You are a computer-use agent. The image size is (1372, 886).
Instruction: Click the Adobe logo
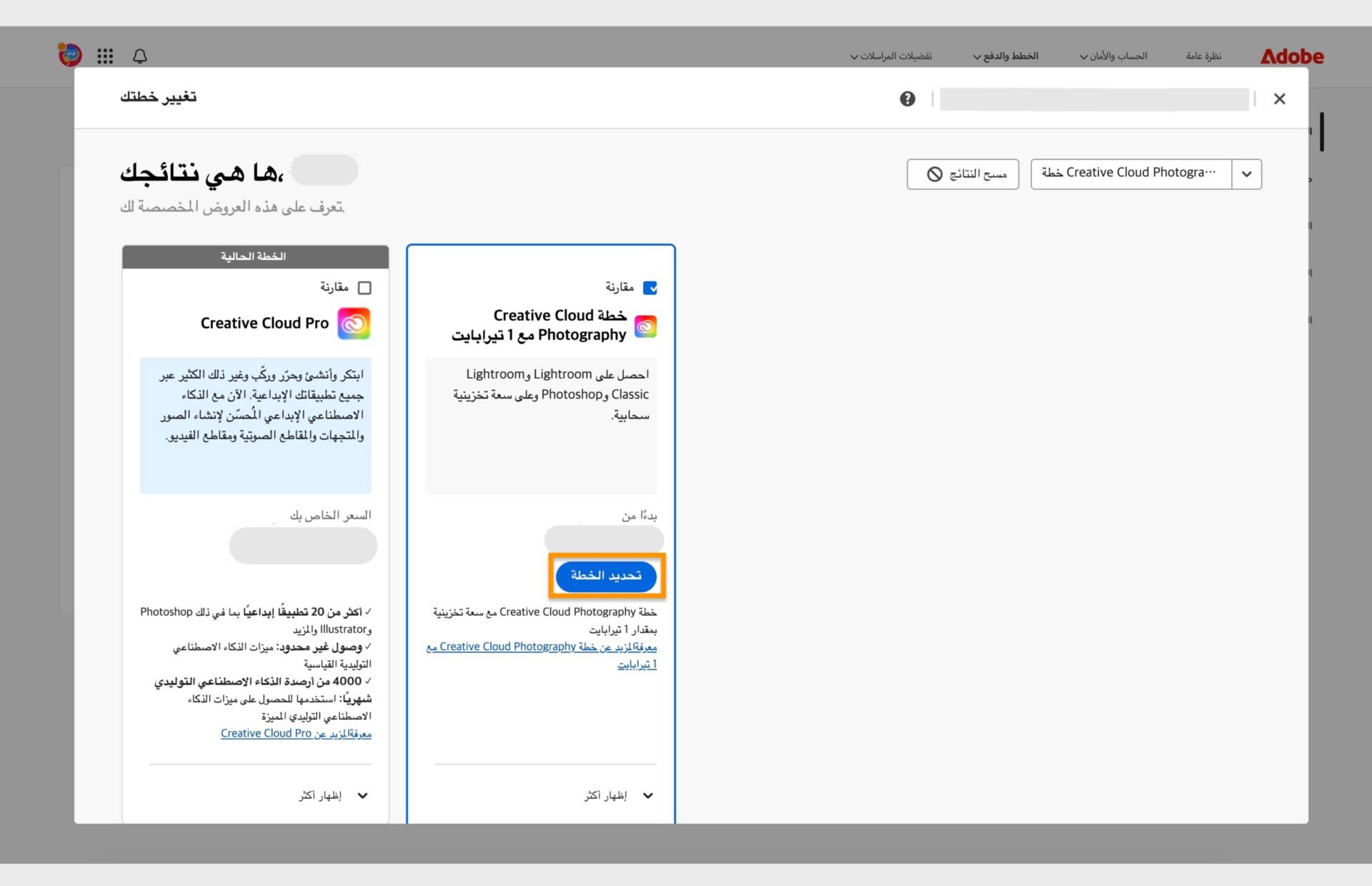1291,56
